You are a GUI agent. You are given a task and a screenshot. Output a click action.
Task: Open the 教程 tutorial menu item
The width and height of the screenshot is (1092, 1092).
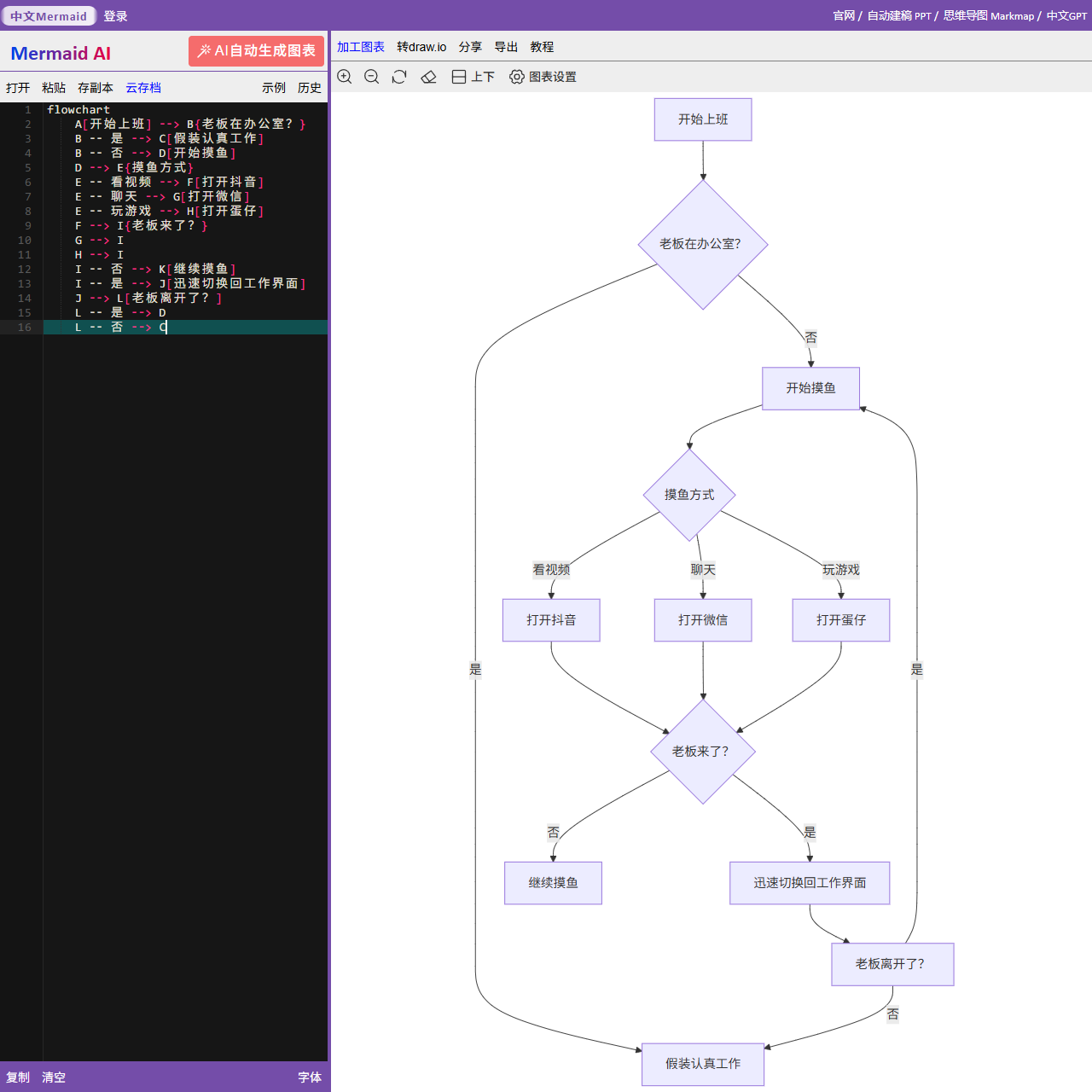[542, 47]
